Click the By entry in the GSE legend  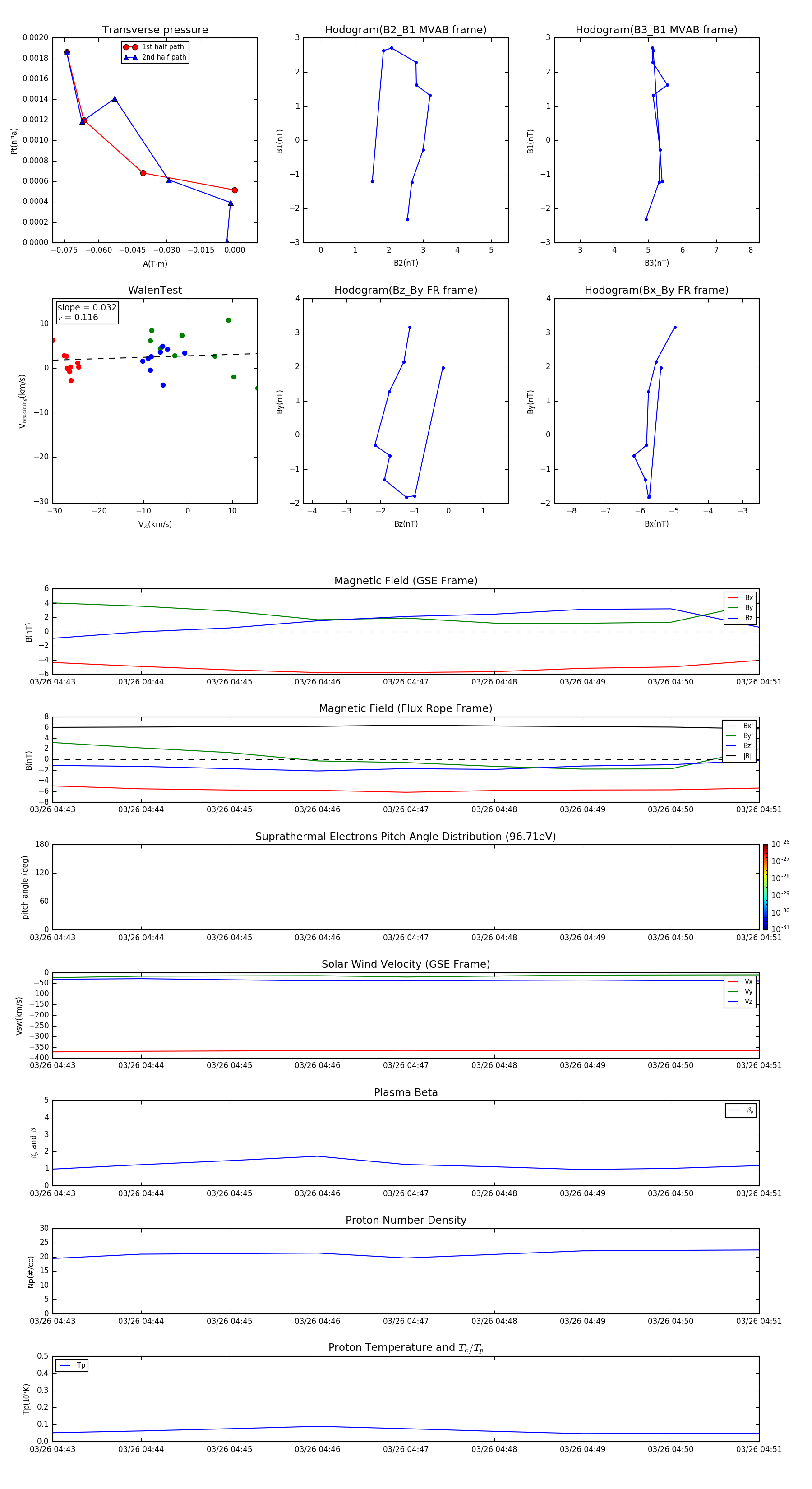(x=740, y=607)
